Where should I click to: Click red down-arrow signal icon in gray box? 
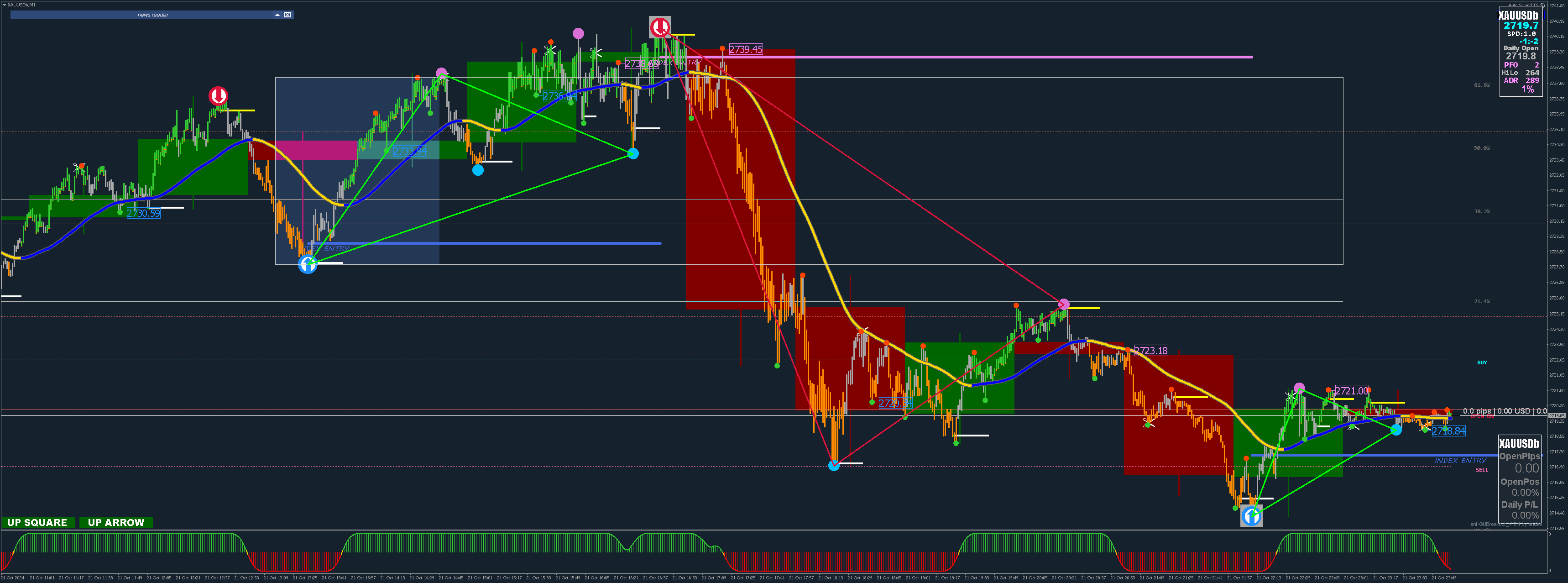tap(660, 27)
